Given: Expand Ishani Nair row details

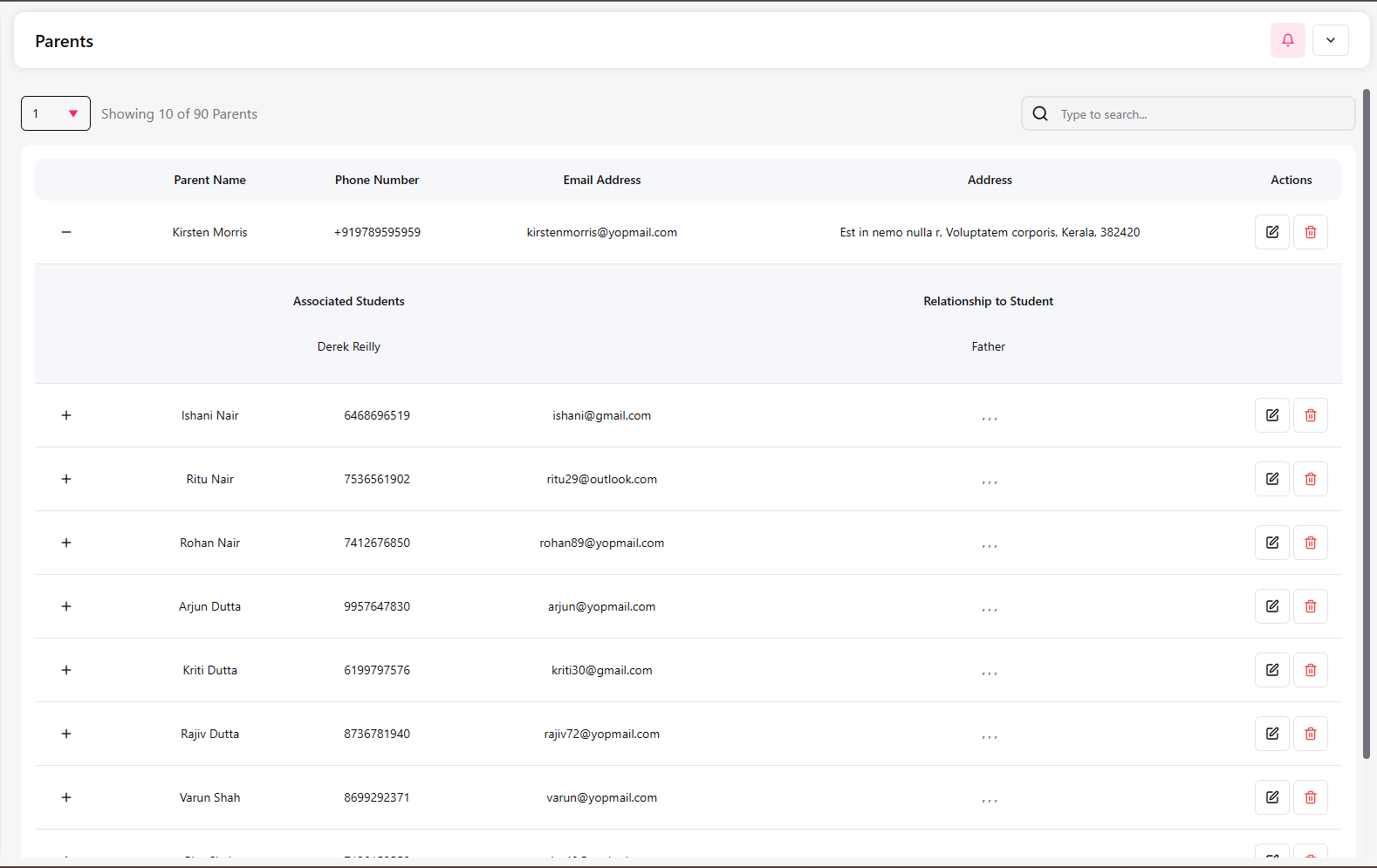Looking at the screenshot, I should tap(66, 415).
